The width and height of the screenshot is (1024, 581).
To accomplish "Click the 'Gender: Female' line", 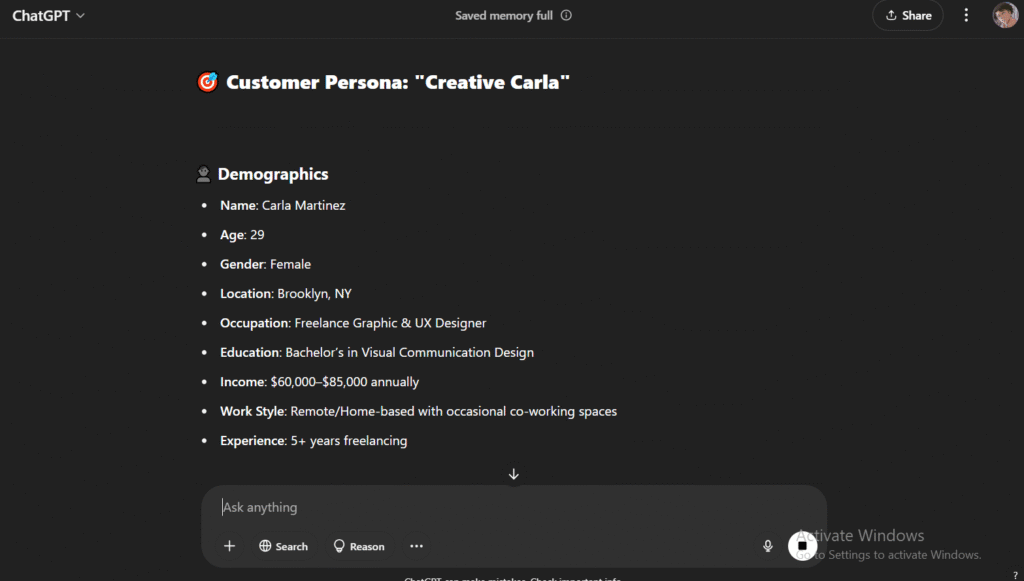I will 265,264.
